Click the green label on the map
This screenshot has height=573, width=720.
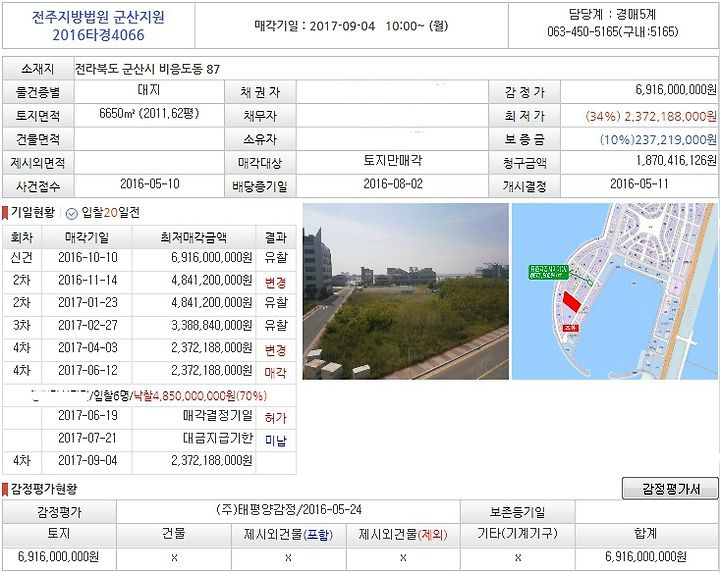[x=548, y=272]
